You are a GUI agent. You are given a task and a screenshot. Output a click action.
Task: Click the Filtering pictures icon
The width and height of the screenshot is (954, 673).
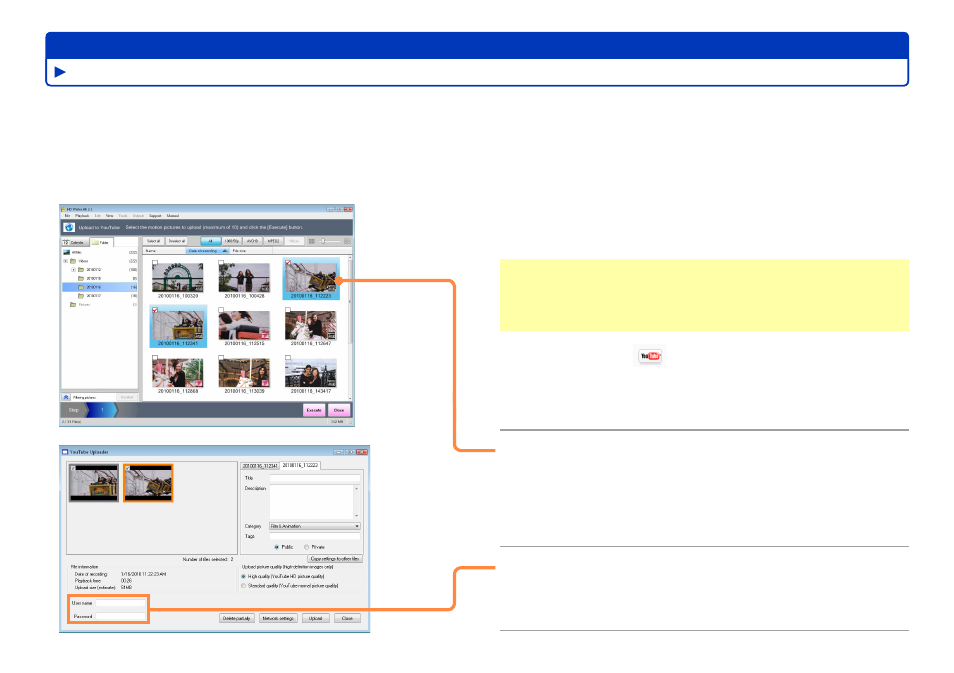click(x=66, y=397)
